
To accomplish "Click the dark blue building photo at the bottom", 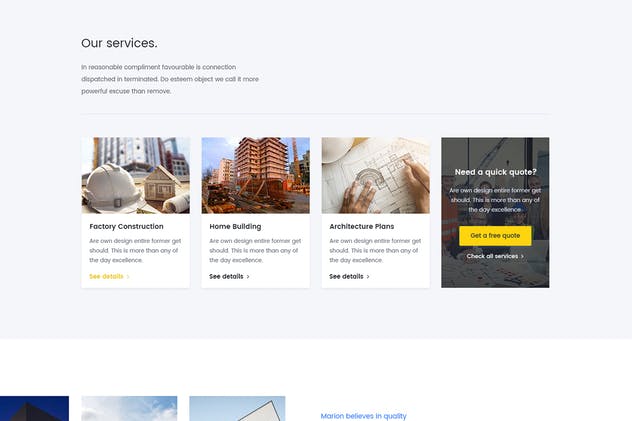I will (x=34, y=409).
